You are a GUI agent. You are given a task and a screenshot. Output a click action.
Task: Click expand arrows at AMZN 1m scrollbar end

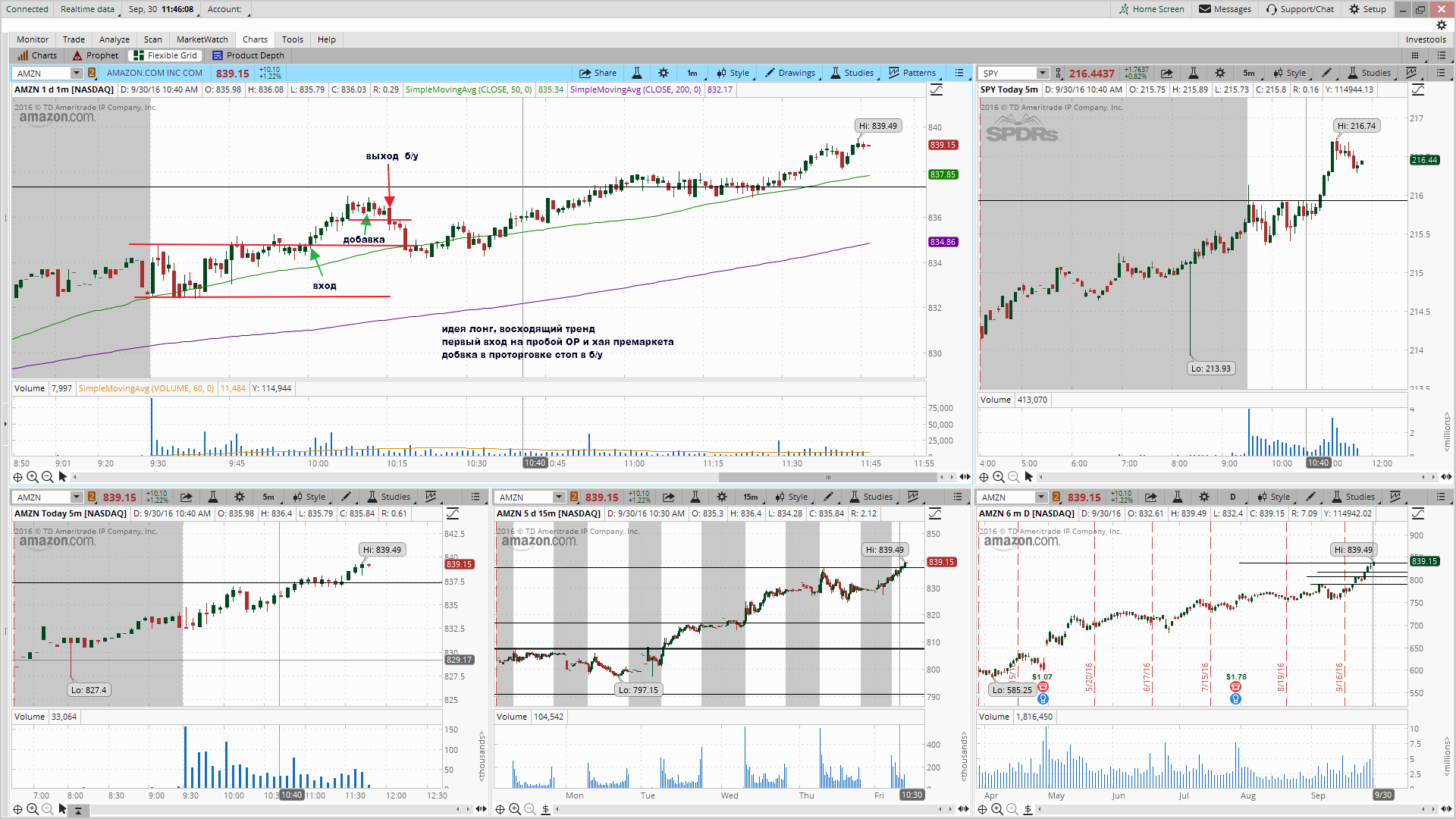965,477
